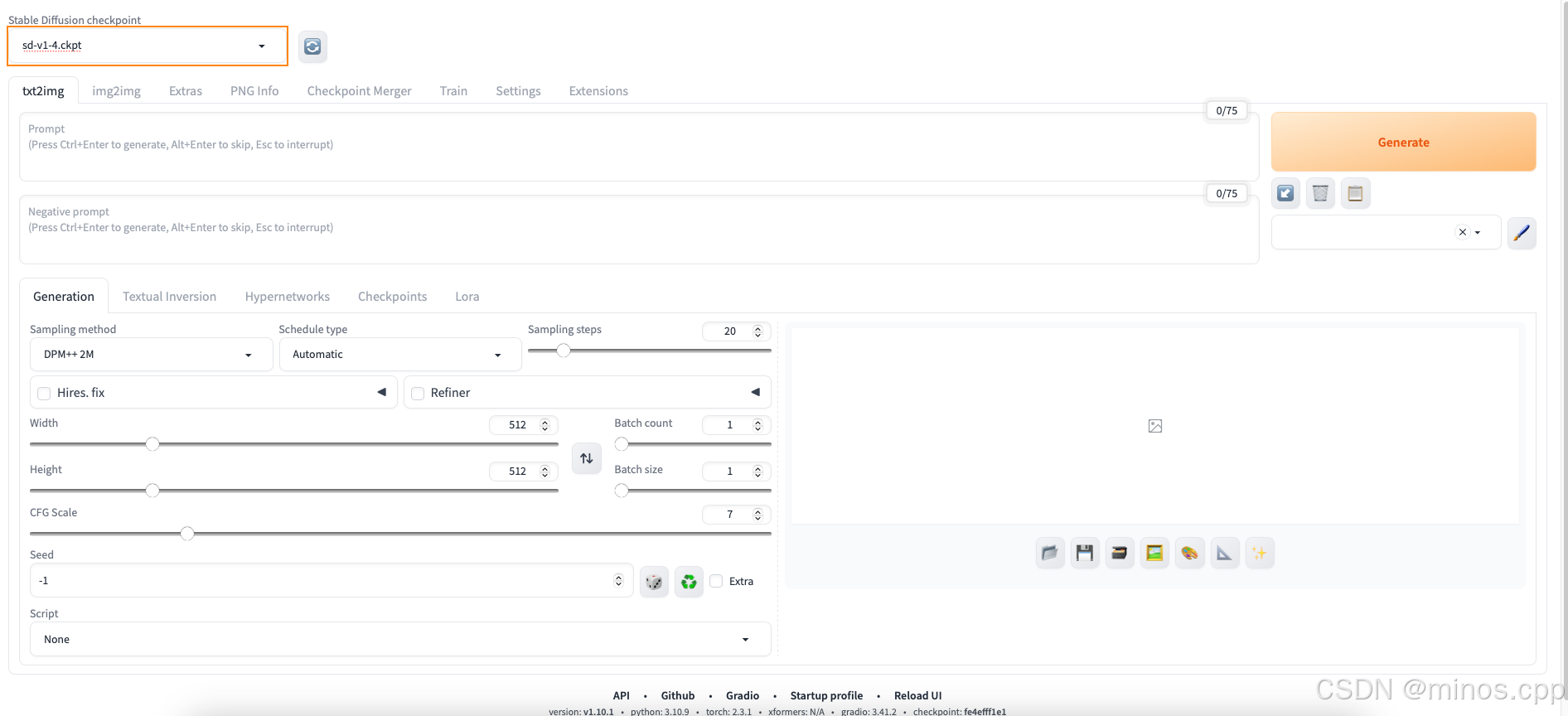Screen dimensions: 1568x716
Task: Click the Reload UI link
Action: (x=917, y=696)
